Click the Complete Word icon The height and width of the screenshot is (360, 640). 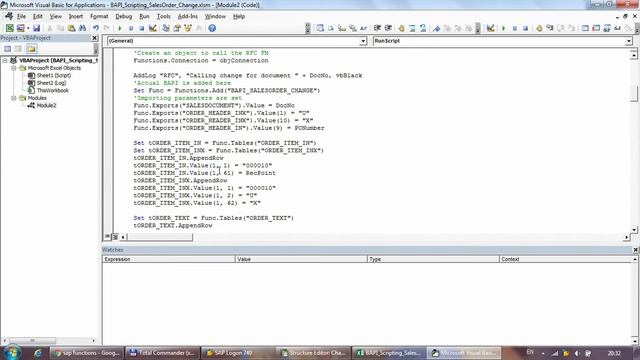[x=363, y=28]
